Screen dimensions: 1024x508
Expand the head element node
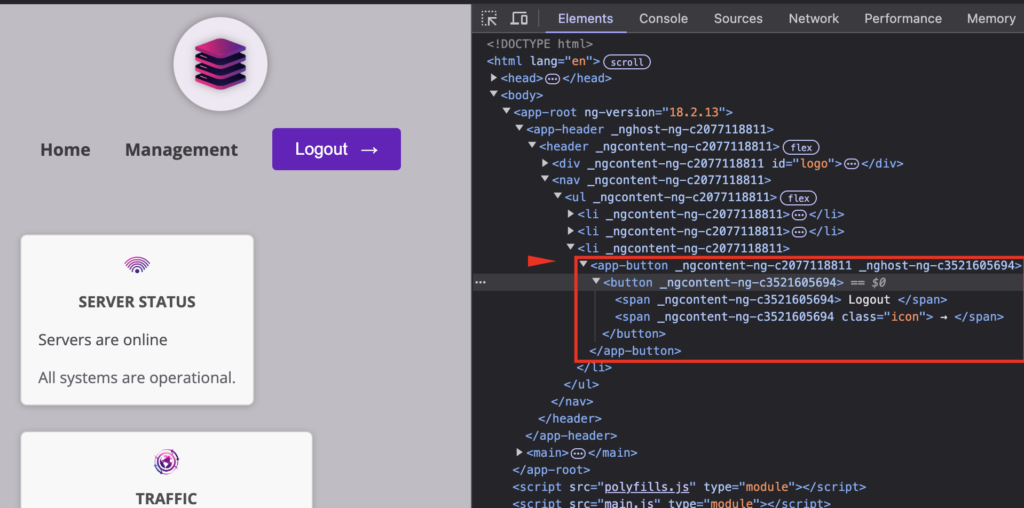tap(494, 78)
